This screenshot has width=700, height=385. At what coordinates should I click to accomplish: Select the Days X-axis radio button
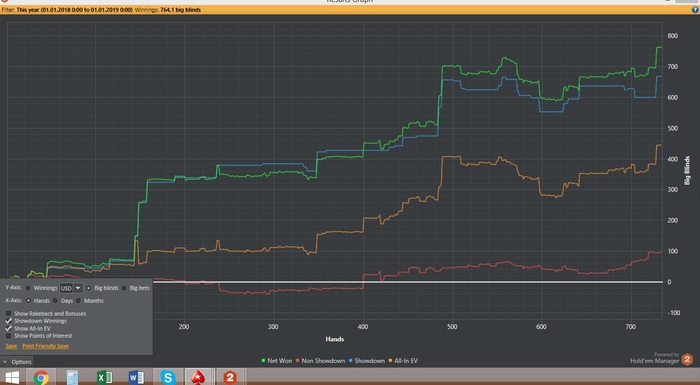coord(55,301)
